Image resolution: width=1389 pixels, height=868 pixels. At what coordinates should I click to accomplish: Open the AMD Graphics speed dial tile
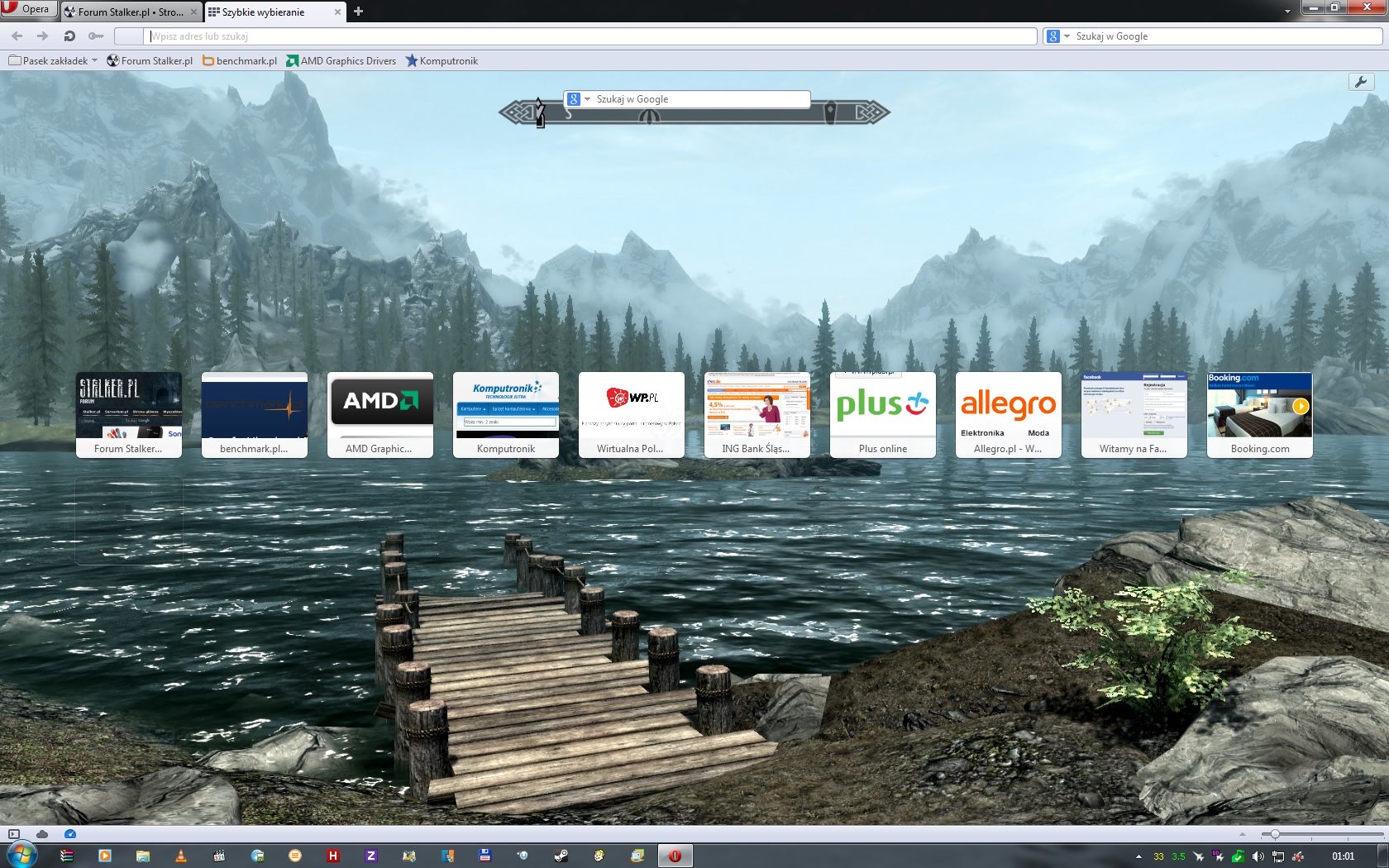380,415
